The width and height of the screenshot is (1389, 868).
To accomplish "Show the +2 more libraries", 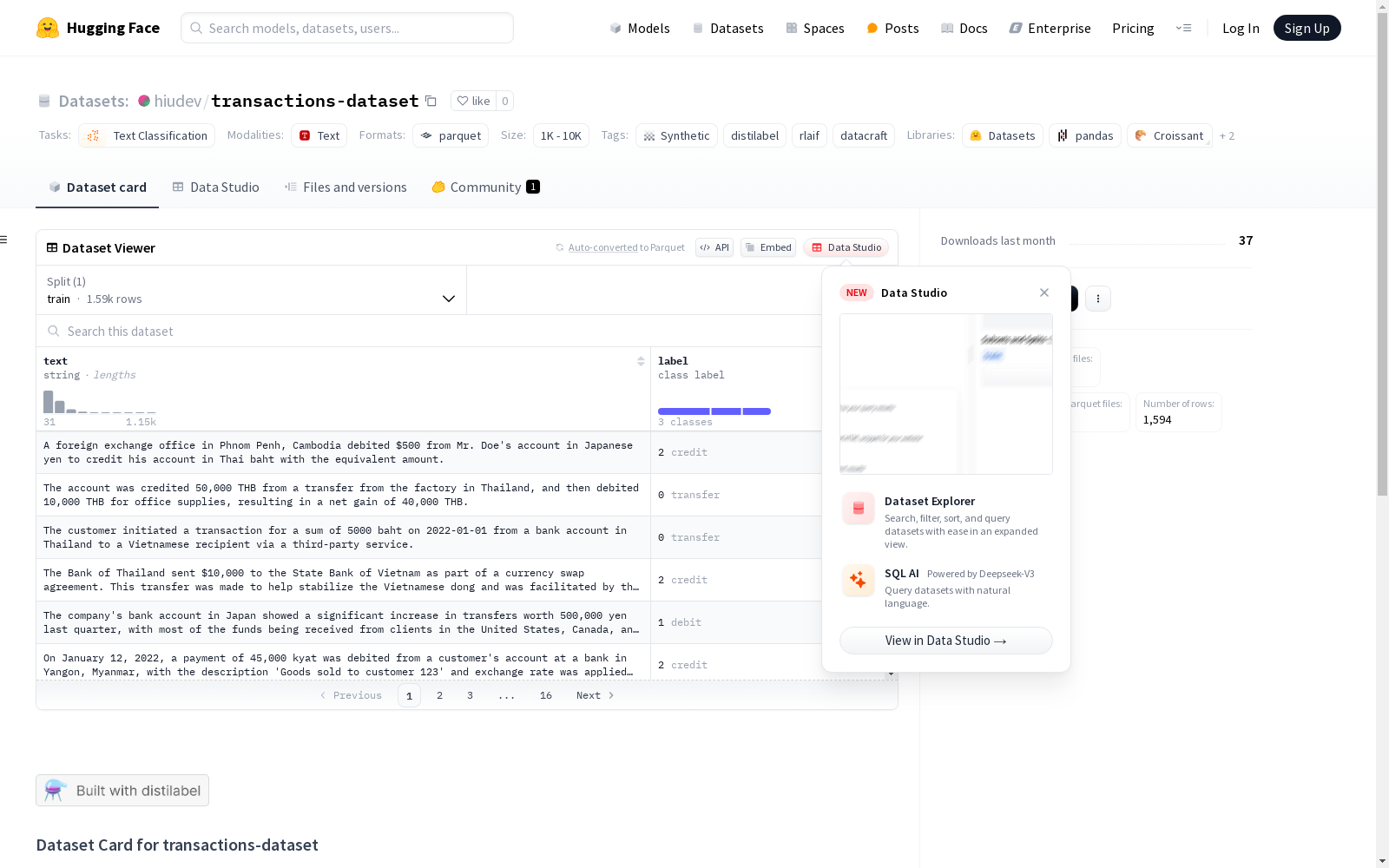I will pyautogui.click(x=1227, y=135).
